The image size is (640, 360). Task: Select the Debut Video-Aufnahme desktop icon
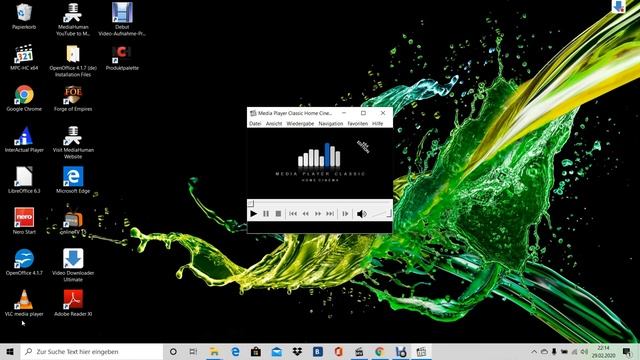point(122,20)
